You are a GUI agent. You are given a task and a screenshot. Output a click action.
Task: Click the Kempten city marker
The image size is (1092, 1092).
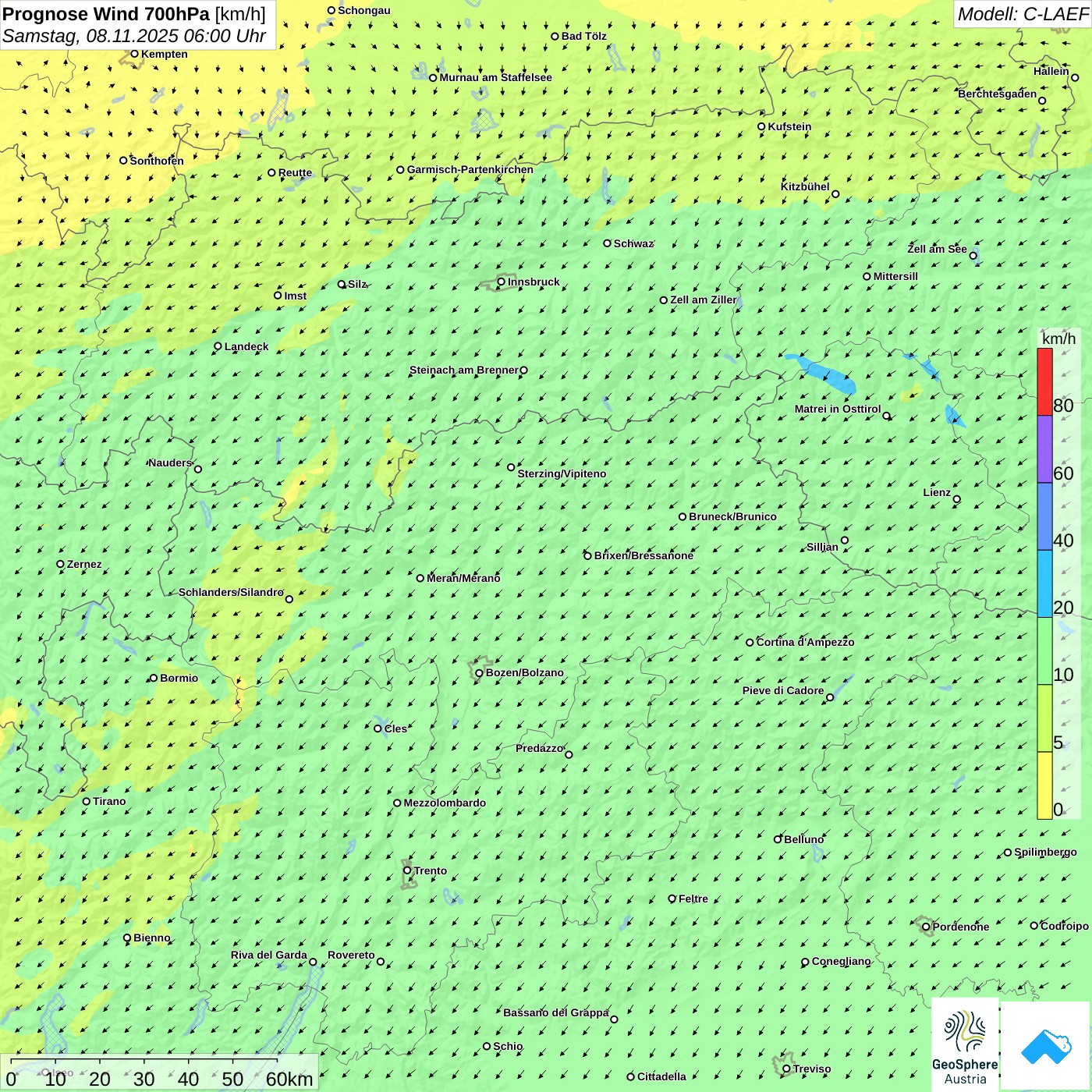[x=134, y=54]
